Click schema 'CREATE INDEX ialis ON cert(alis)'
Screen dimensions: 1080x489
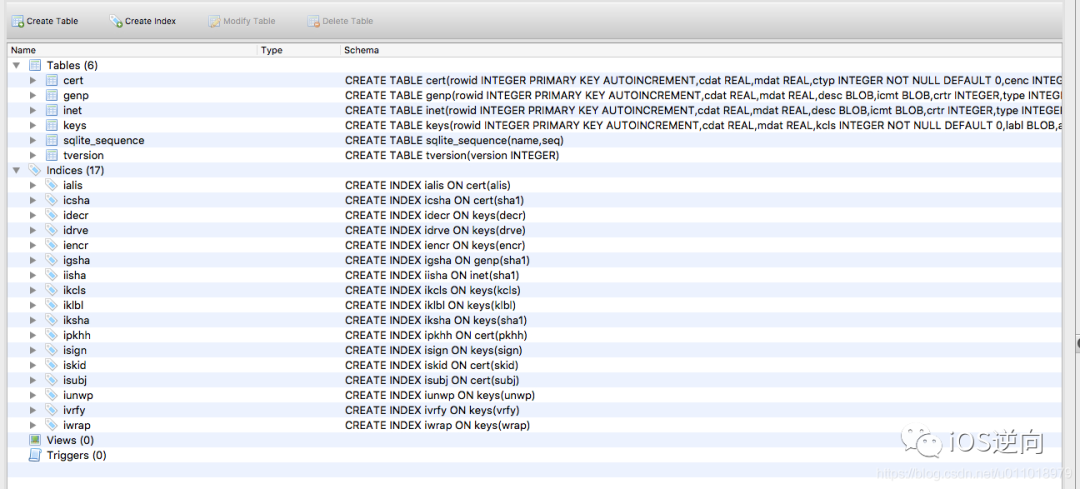click(428, 185)
